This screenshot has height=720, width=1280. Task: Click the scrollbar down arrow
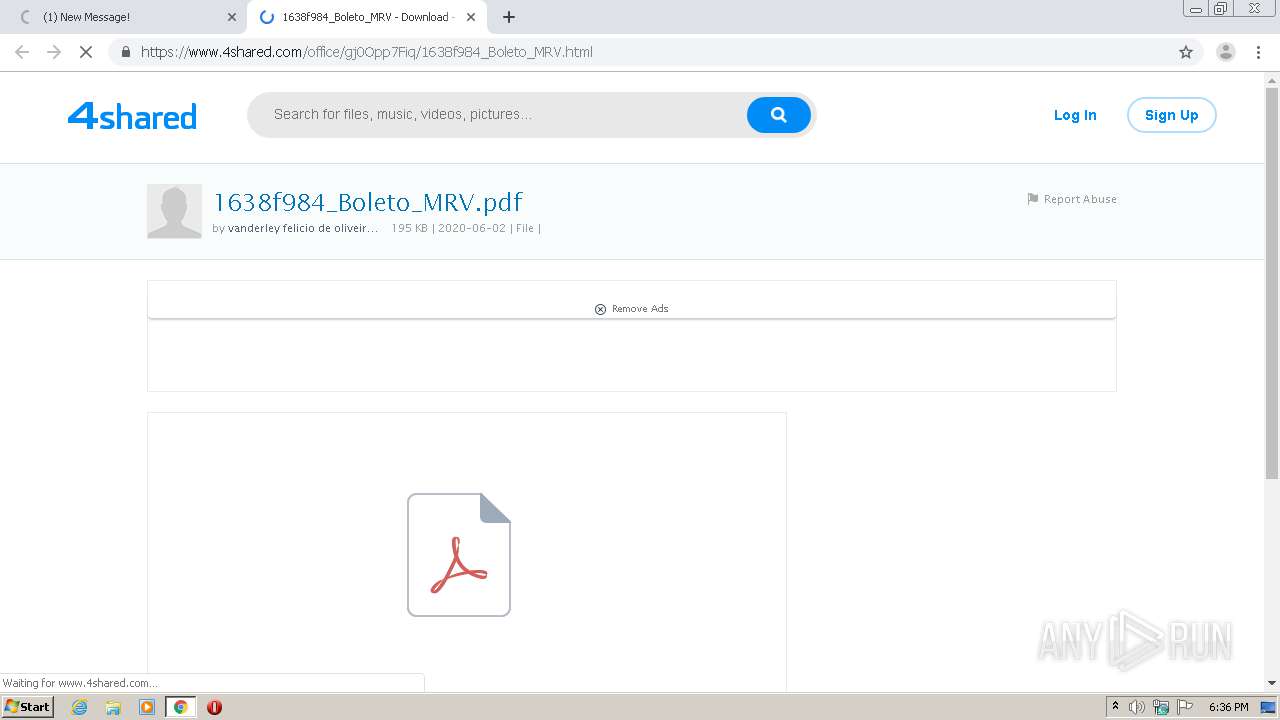point(1272,683)
